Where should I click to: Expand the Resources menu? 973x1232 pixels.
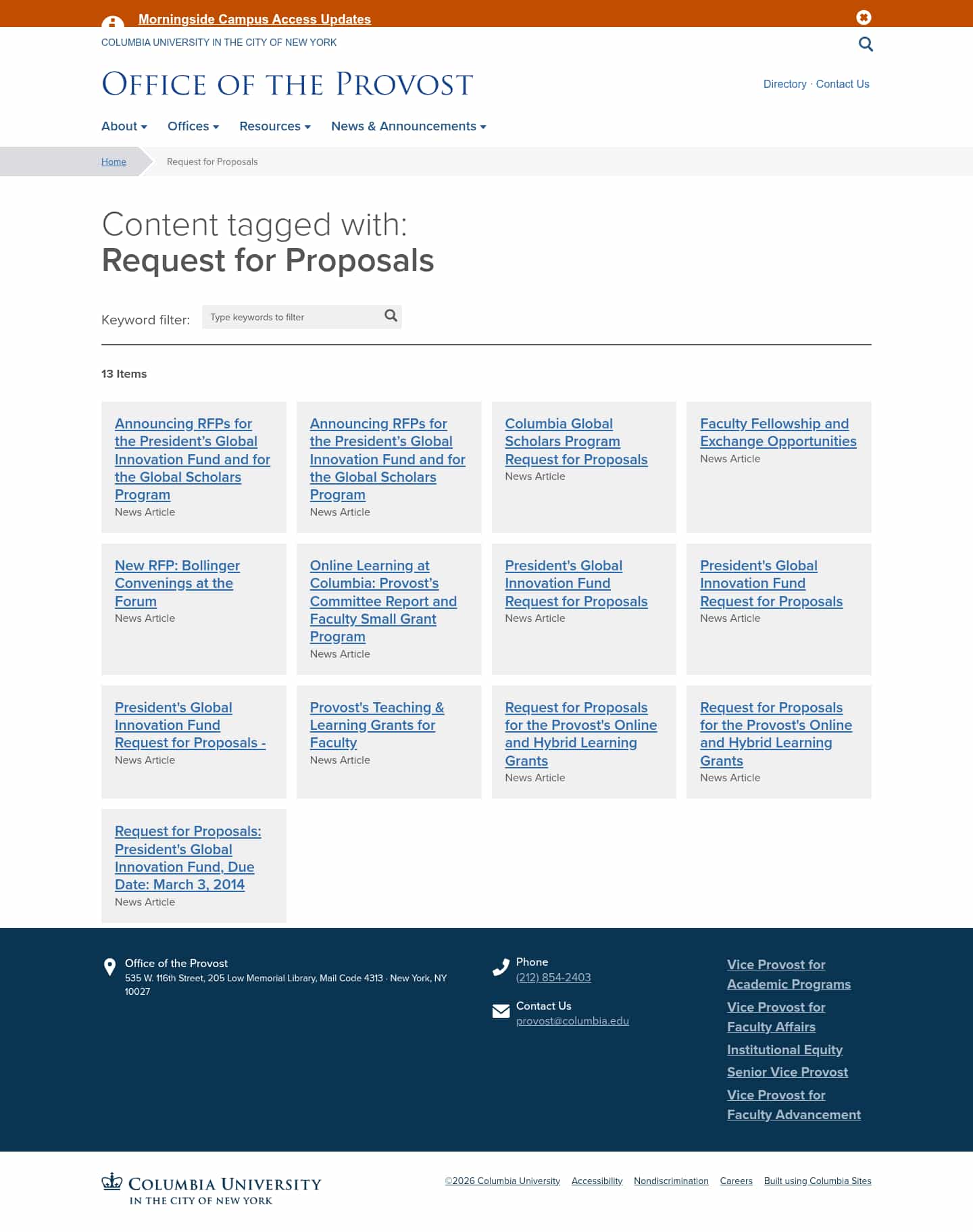275,126
